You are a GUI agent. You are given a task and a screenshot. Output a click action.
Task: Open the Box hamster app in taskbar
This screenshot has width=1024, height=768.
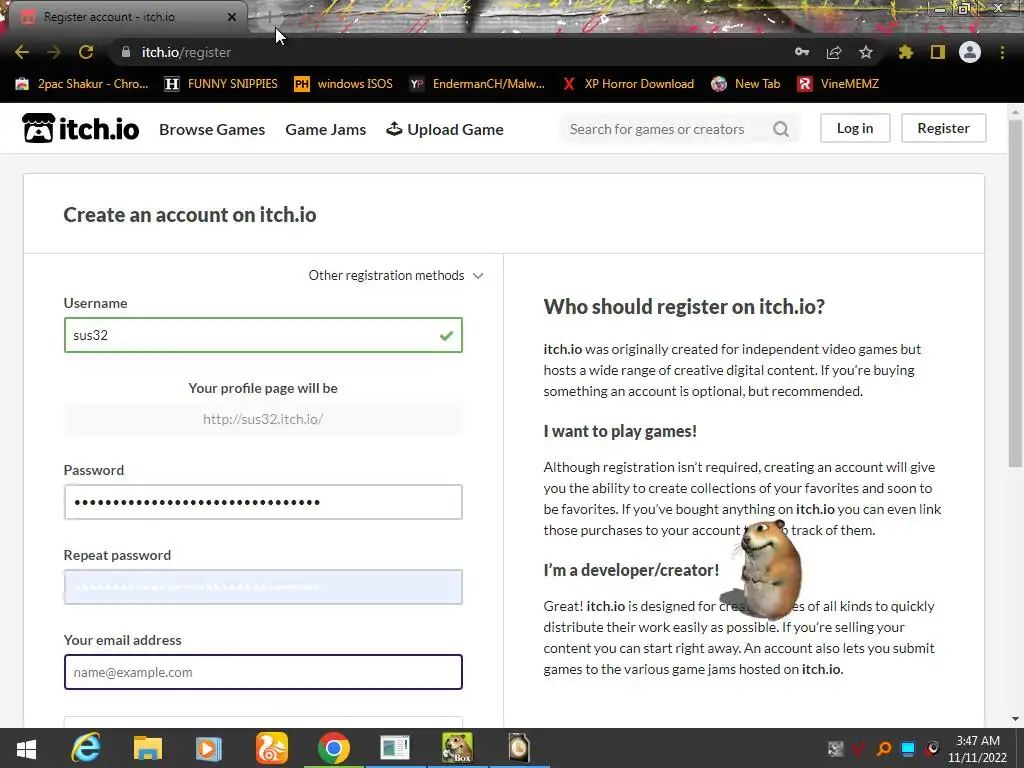coord(457,748)
